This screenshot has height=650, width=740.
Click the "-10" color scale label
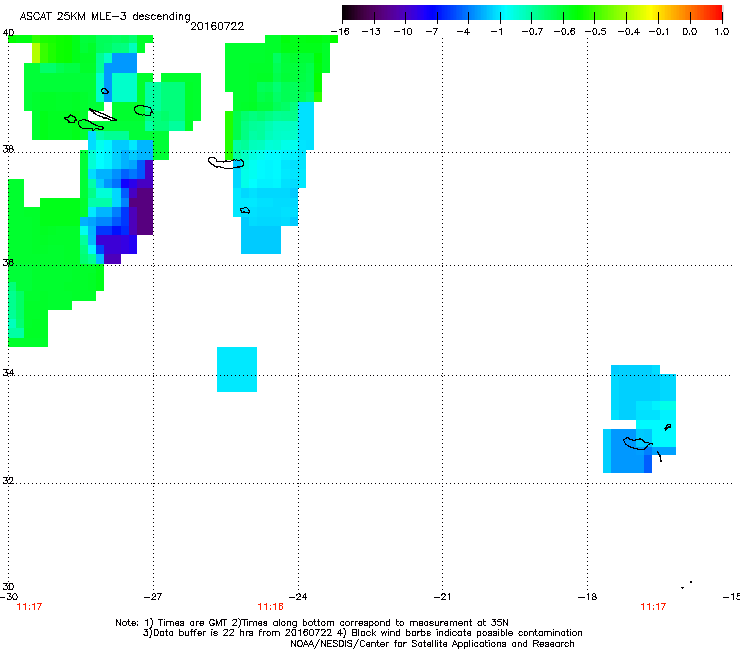403,32
